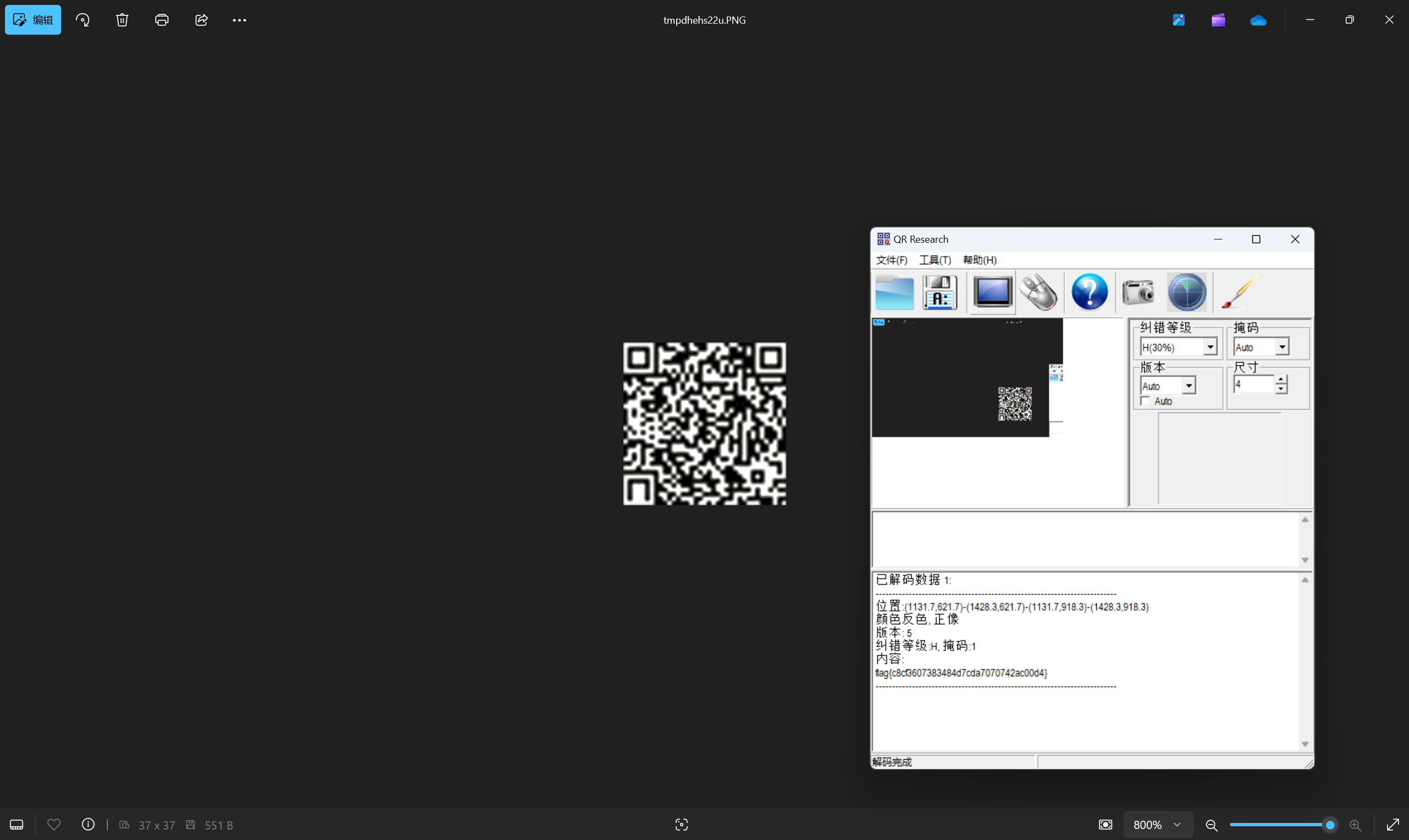Click the Edit (编辑) button in Photos
This screenshot has width=1409, height=840.
[x=33, y=20]
